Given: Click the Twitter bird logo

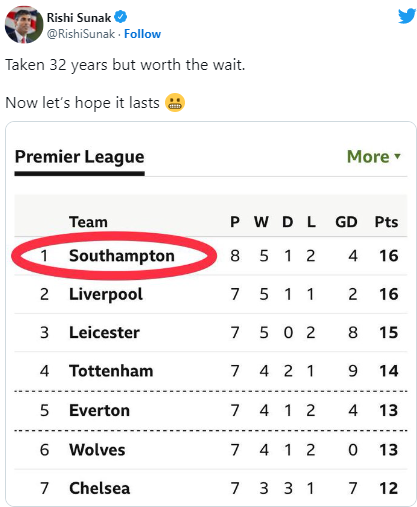Looking at the screenshot, I should (407, 16).
